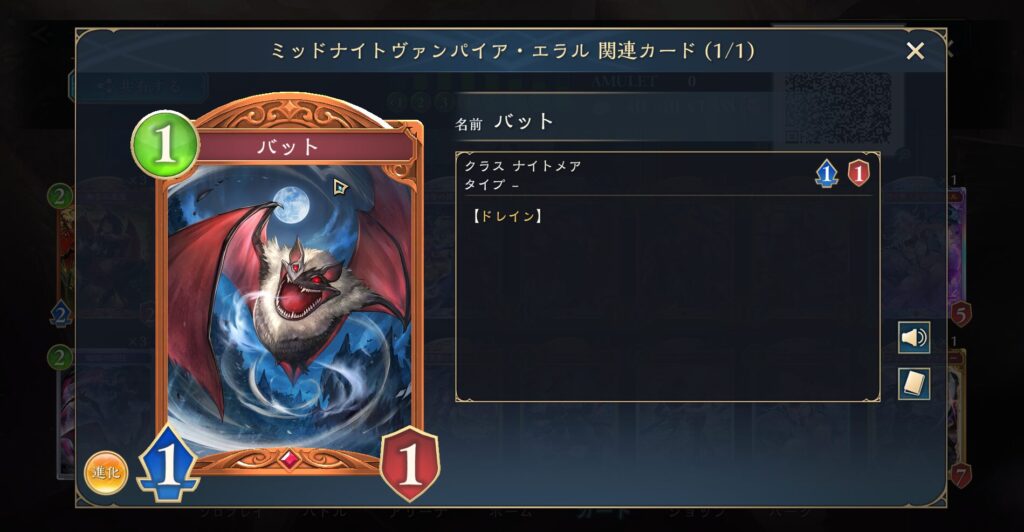The width and height of the screenshot is (1024, 532).
Task: Click the 名前 バット name field
Action: [504, 122]
